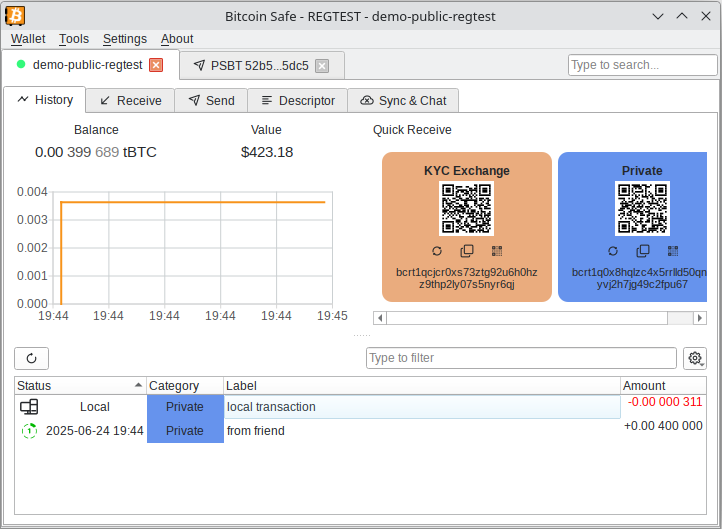
Task: Sort by the Category column header
Action: point(185,386)
